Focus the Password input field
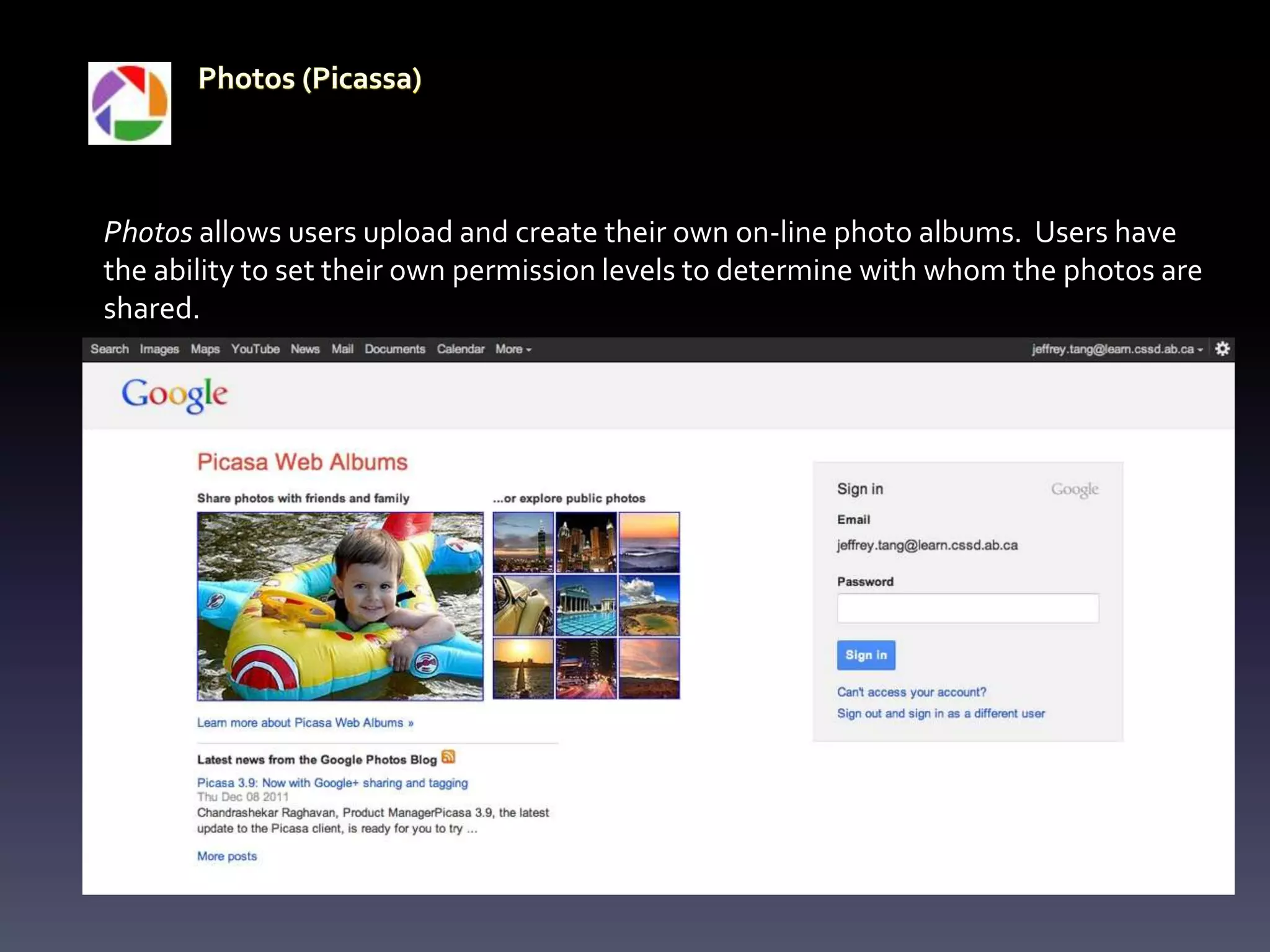 click(x=968, y=608)
